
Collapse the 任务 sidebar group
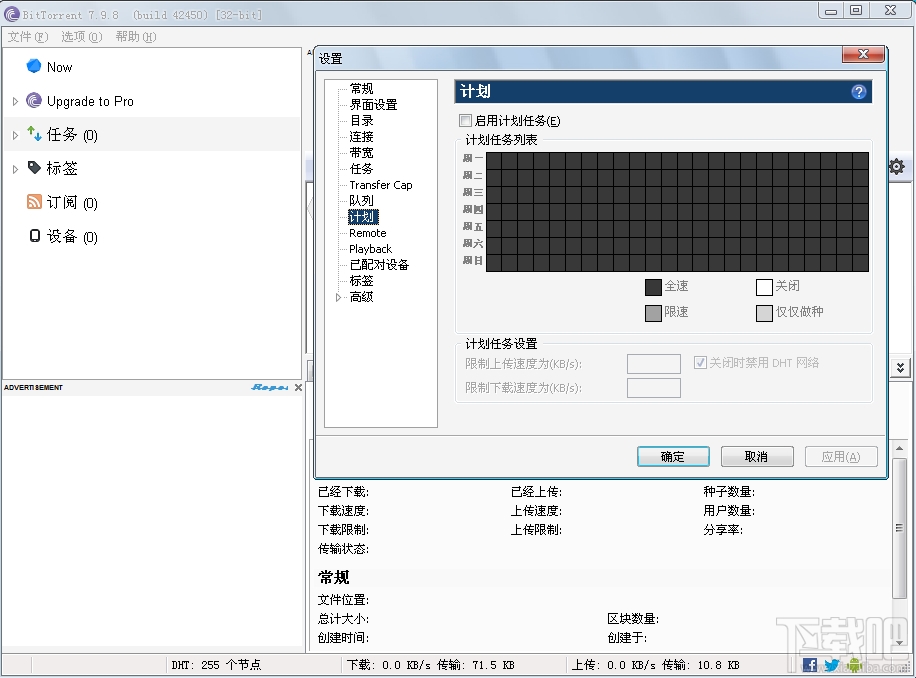(x=16, y=134)
